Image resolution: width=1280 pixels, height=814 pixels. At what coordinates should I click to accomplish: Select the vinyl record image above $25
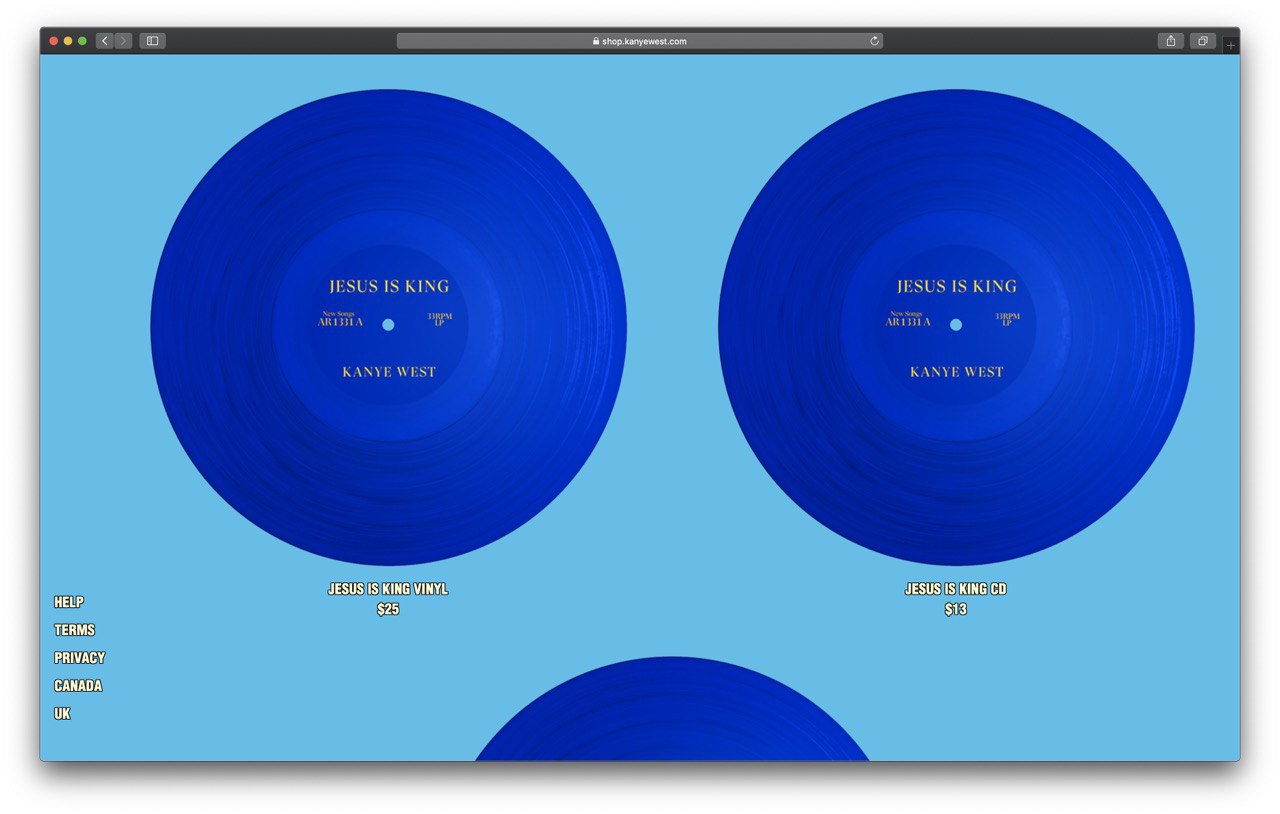tap(389, 327)
